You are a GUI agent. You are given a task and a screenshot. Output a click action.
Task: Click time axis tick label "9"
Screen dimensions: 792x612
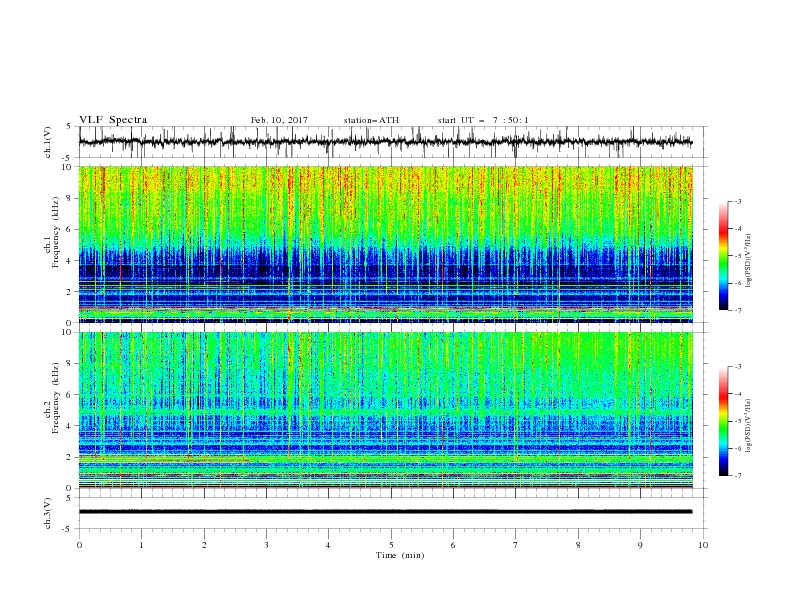640,545
